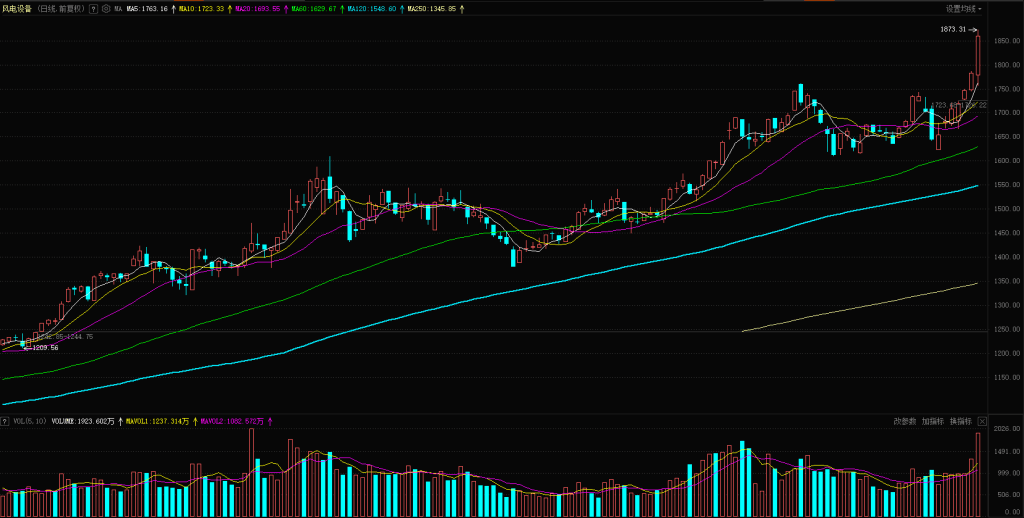This screenshot has height=518, width=1024.
Task: Click the 1209.56 low price marker
Action: (45, 347)
